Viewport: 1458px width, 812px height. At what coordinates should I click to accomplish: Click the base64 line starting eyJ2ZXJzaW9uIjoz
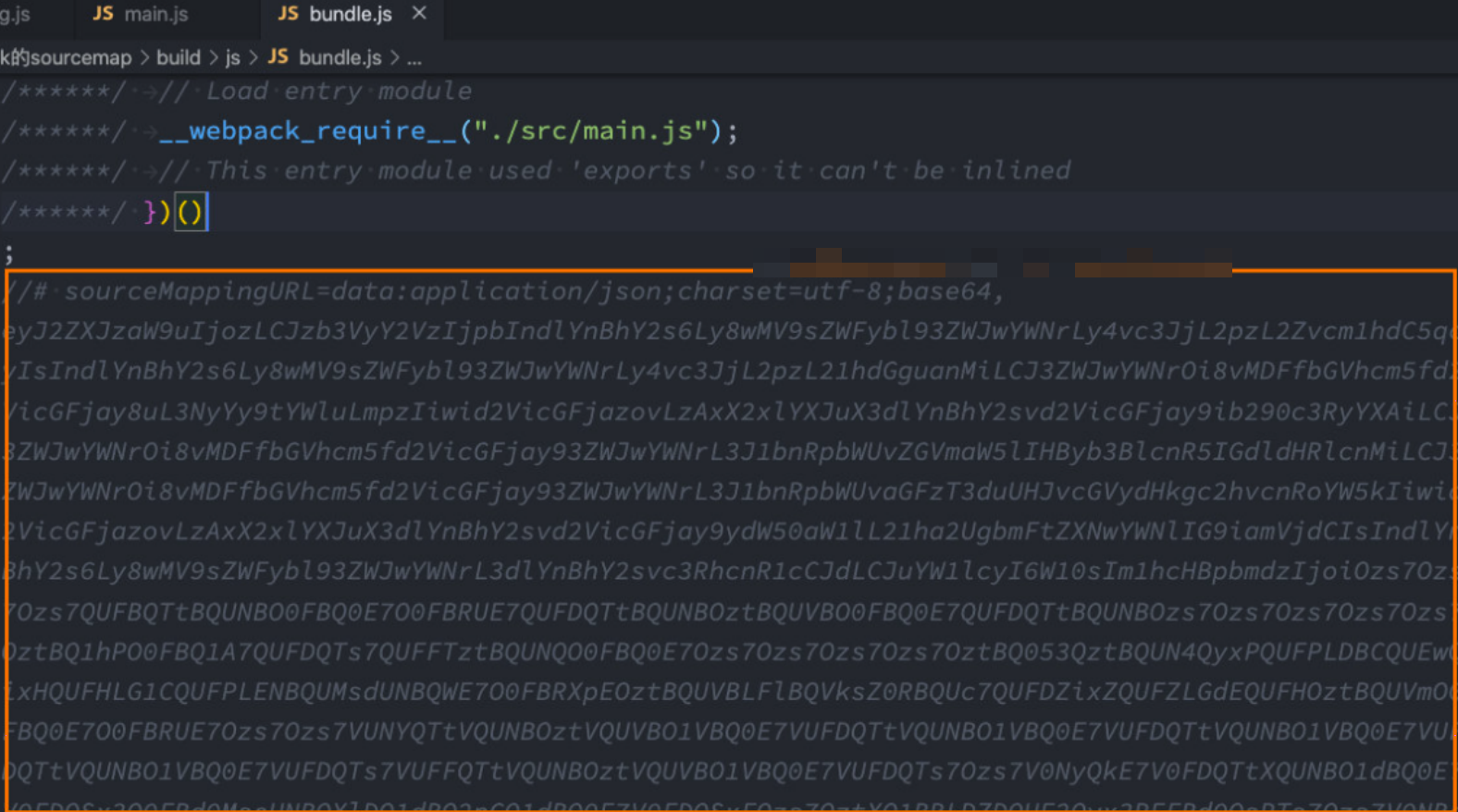729,332
